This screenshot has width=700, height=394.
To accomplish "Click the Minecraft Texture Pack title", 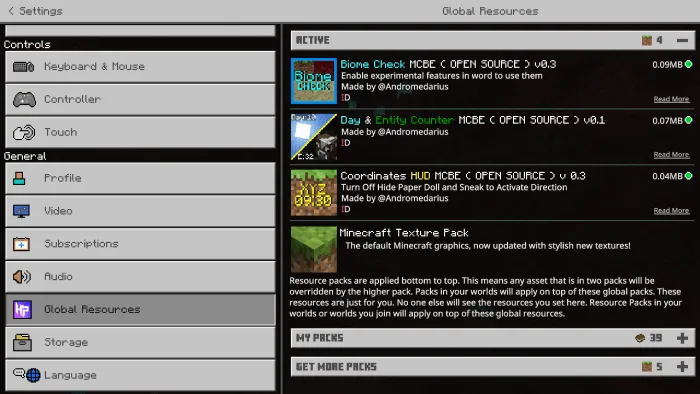I will coord(404,232).
